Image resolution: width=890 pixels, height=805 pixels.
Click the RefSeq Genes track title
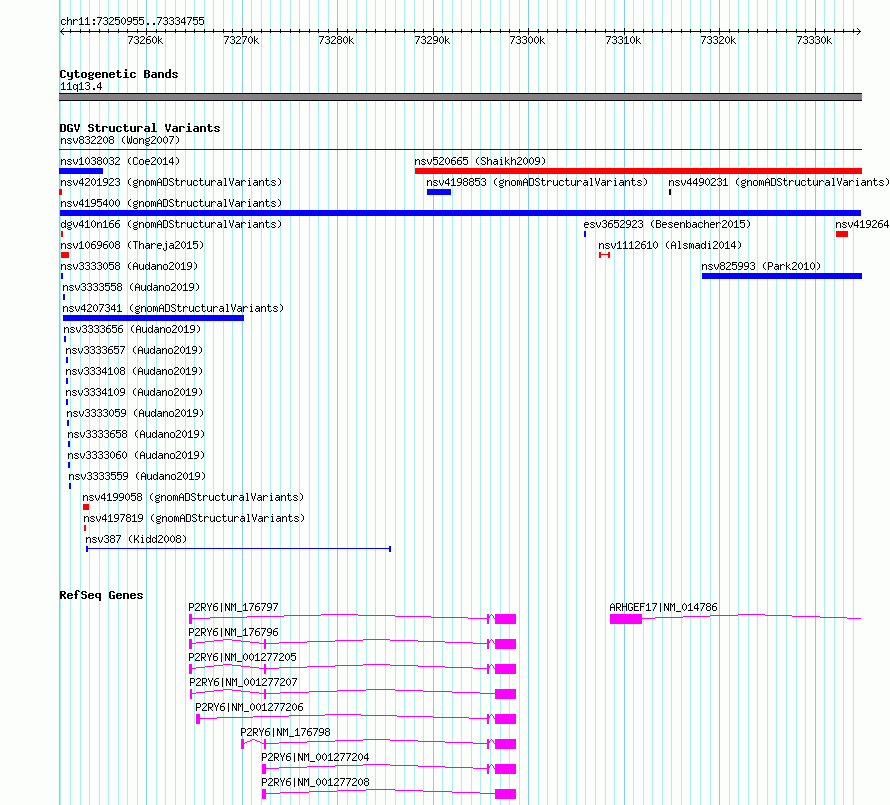coord(102,595)
